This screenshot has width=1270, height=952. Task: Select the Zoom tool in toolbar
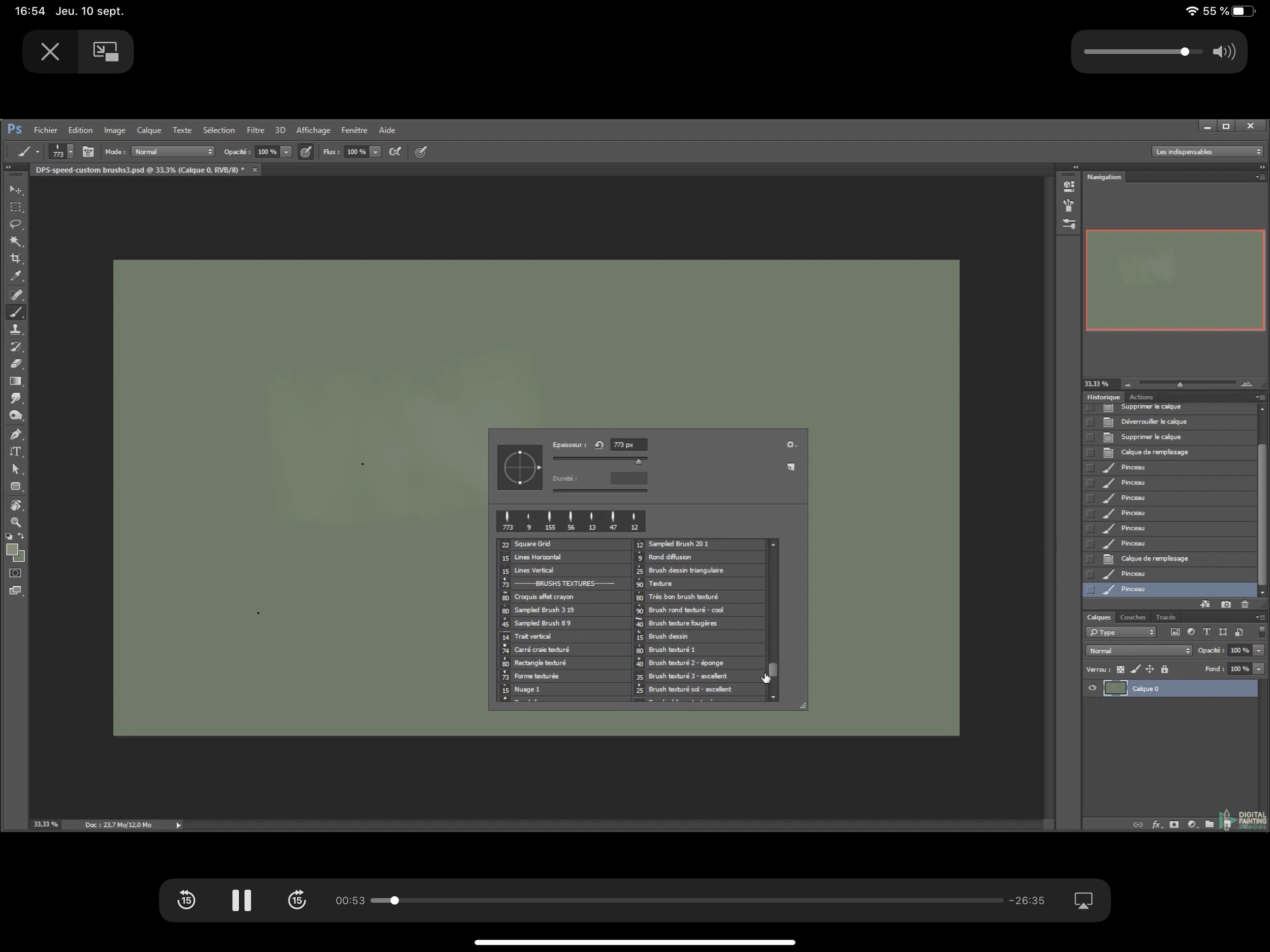coord(16,522)
